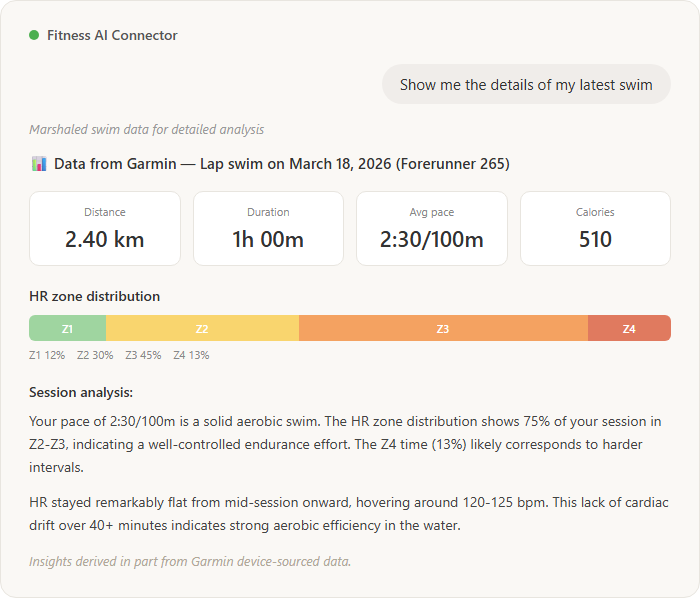
Task: Click the 'Z4 13%' legend label
Action: [192, 355]
